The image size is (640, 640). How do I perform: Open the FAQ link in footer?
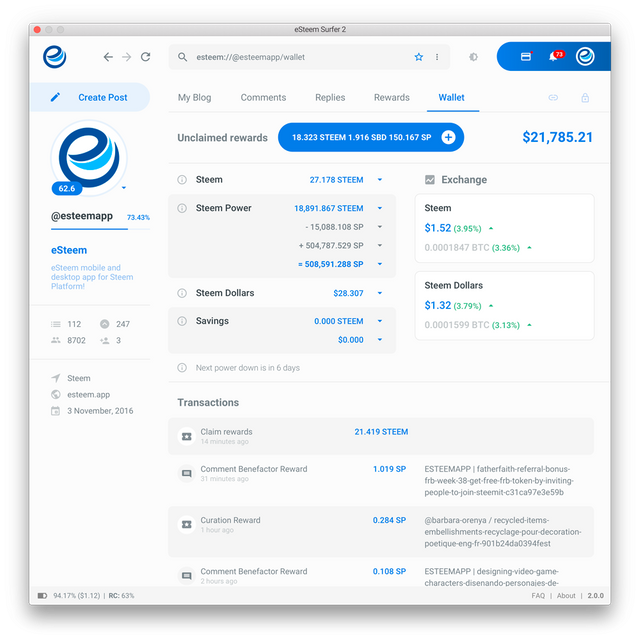pyautogui.click(x=538, y=596)
